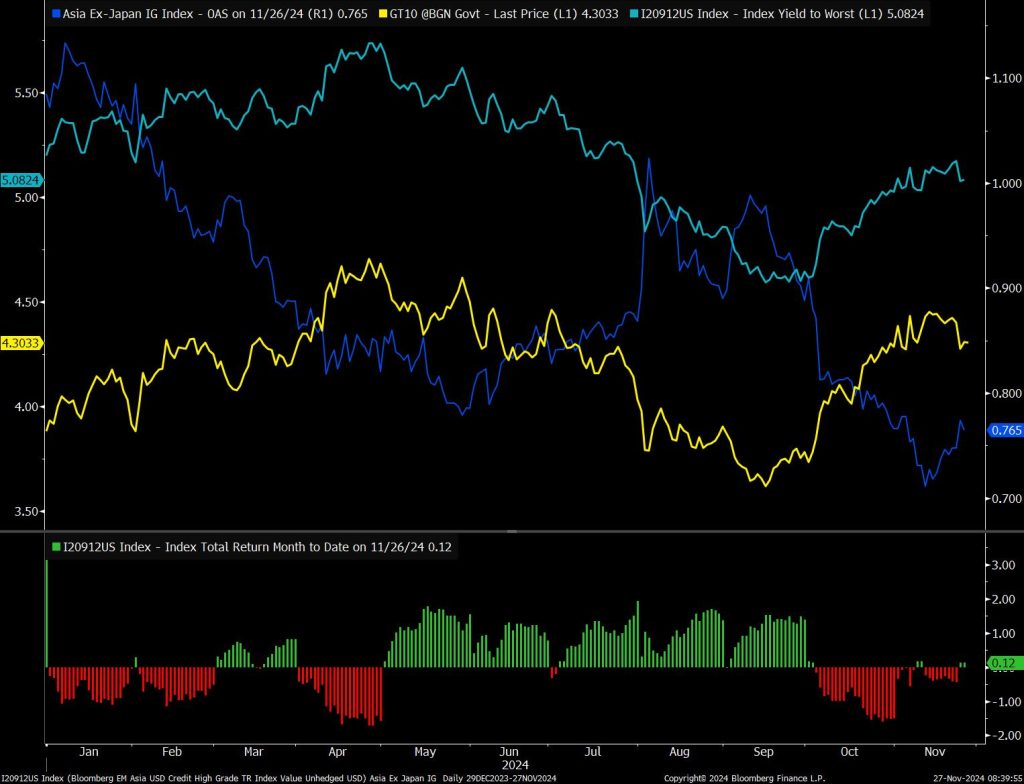This screenshot has height=784, width=1024.
Task: Click the GT10 @BGN Govt Last Price legend text
Action: pyautogui.click(x=488, y=16)
